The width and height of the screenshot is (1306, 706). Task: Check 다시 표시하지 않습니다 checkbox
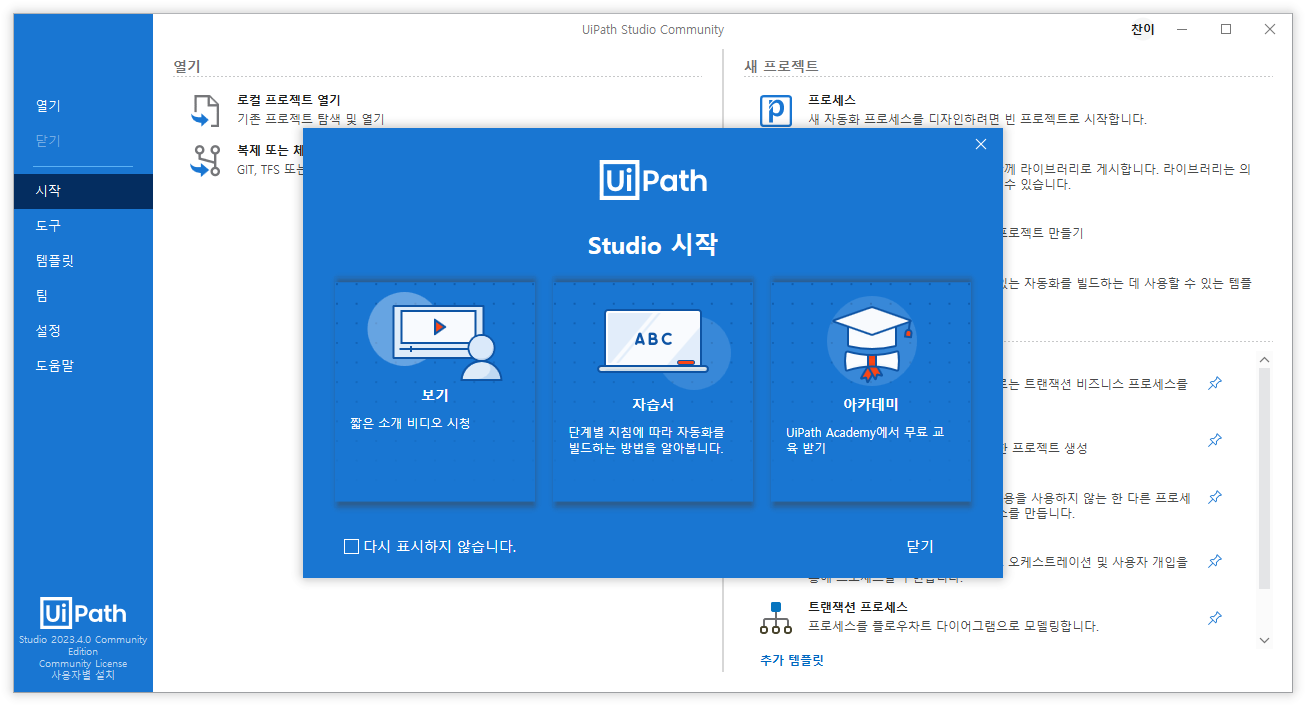[x=351, y=546]
